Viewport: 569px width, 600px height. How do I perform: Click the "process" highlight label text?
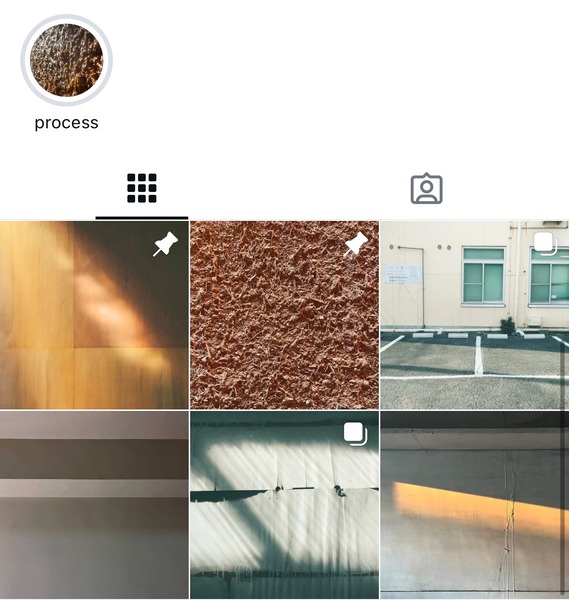(67, 123)
